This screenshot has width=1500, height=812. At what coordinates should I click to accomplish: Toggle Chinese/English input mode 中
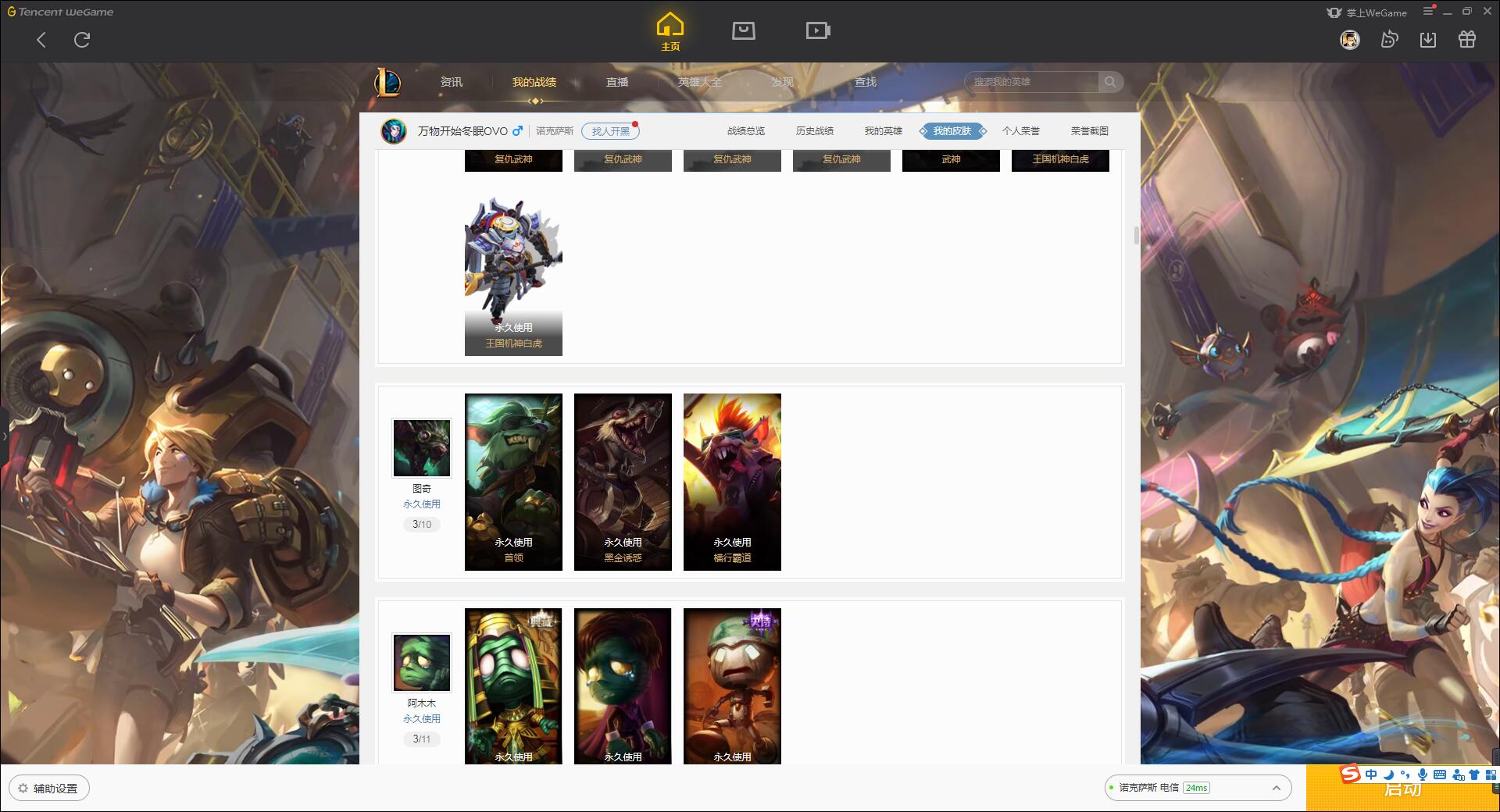click(x=1371, y=775)
